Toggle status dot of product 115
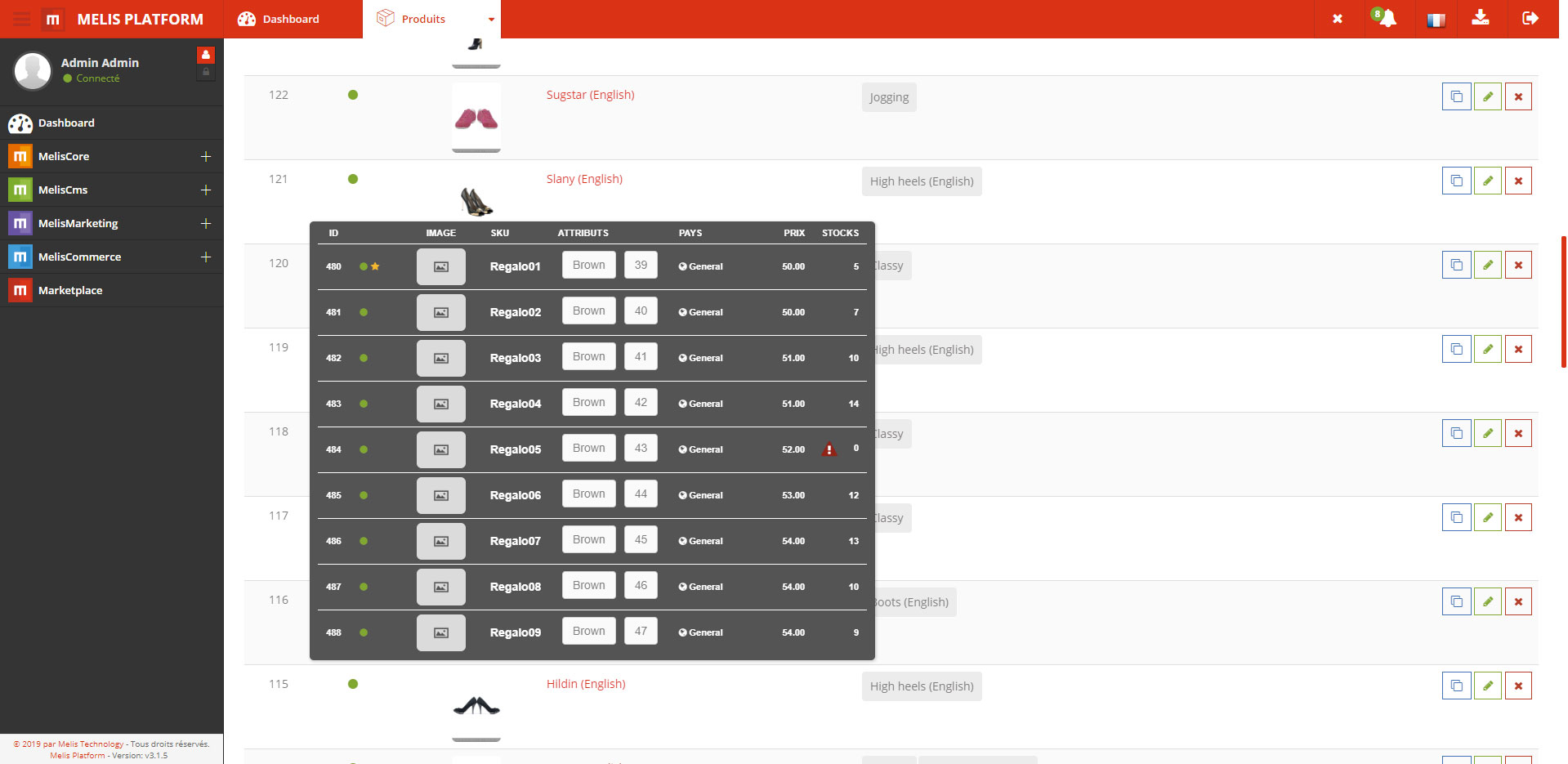Image resolution: width=1568 pixels, height=764 pixels. 353,684
